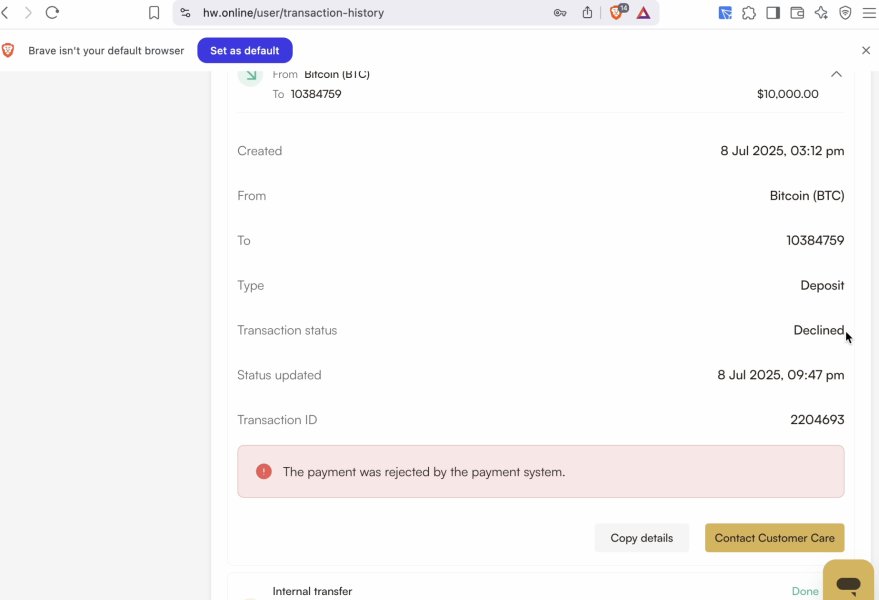Open the Brave Wallet icon
The image size is (879, 600).
pos(797,13)
